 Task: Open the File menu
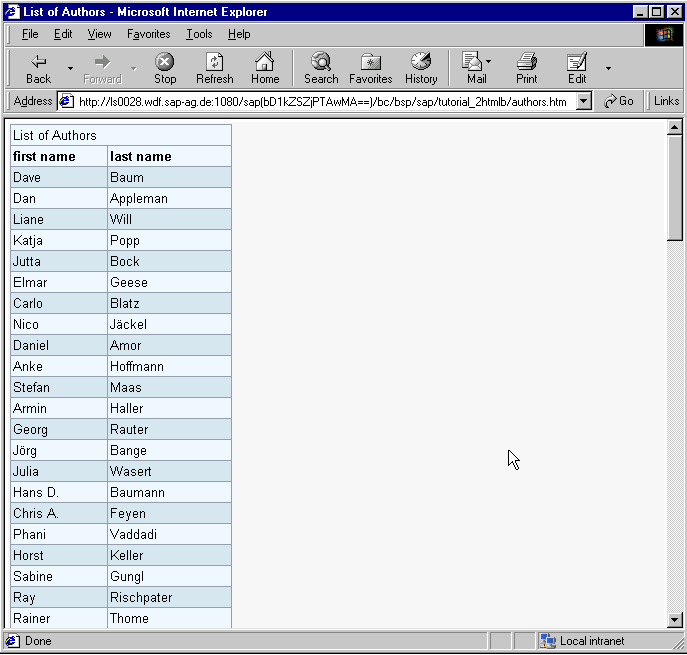pyautogui.click(x=30, y=34)
